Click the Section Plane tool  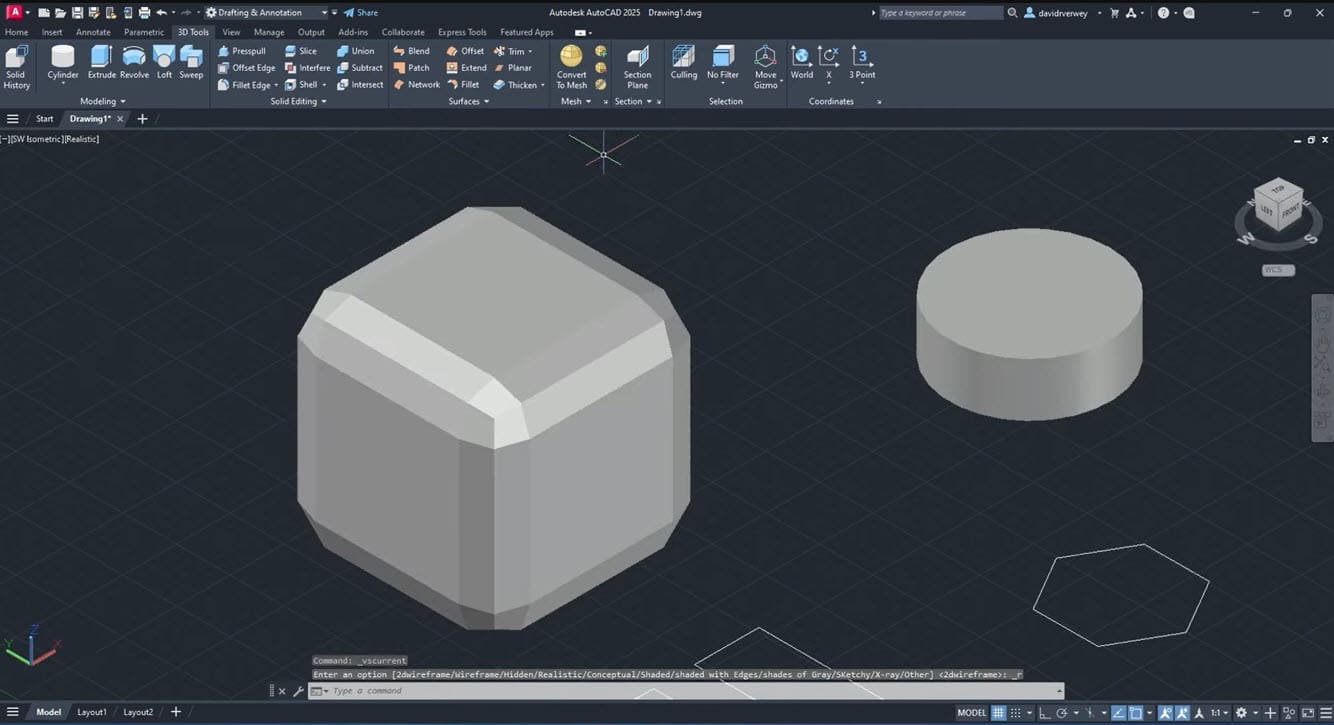pos(637,62)
